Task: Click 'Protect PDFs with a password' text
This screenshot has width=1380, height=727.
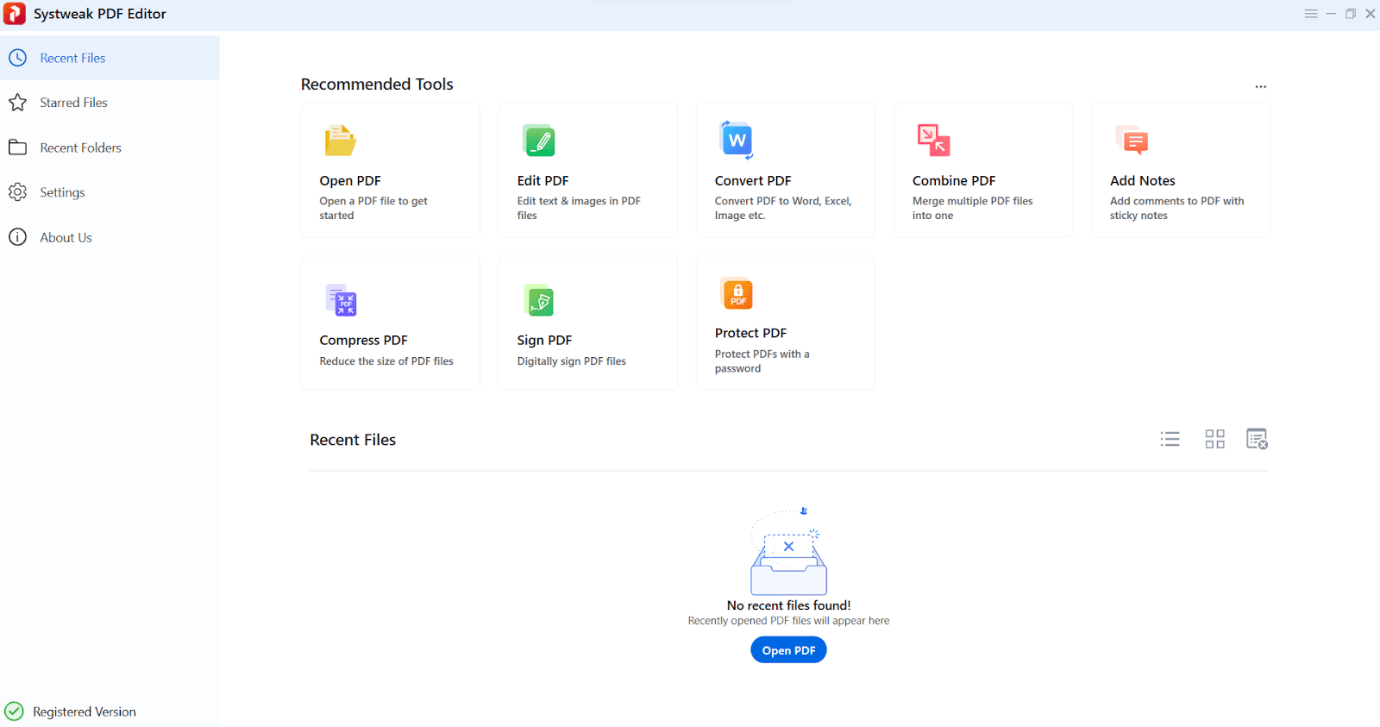Action: click(x=762, y=361)
